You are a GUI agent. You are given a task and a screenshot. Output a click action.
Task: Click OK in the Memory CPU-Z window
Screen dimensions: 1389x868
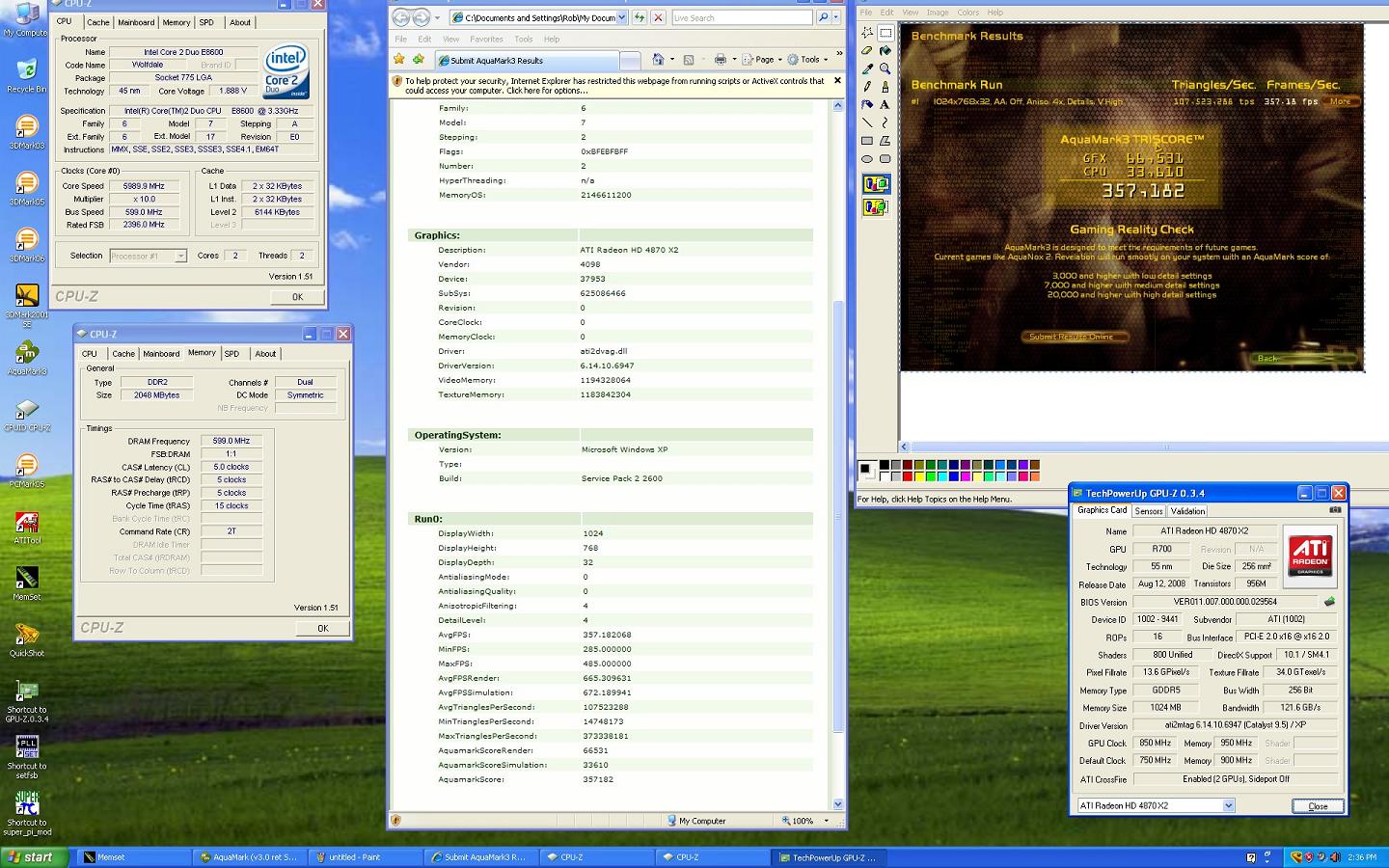pyautogui.click(x=322, y=628)
